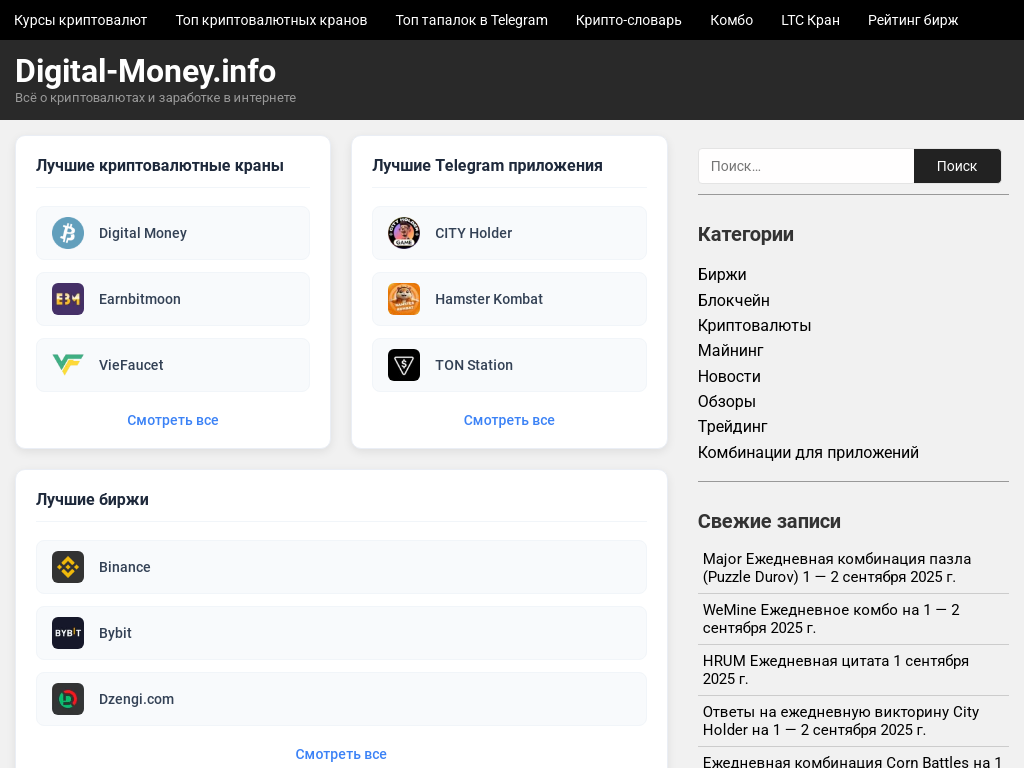Open the Bybit exchange name
Viewport: 1024px width, 768px height.
(x=115, y=633)
